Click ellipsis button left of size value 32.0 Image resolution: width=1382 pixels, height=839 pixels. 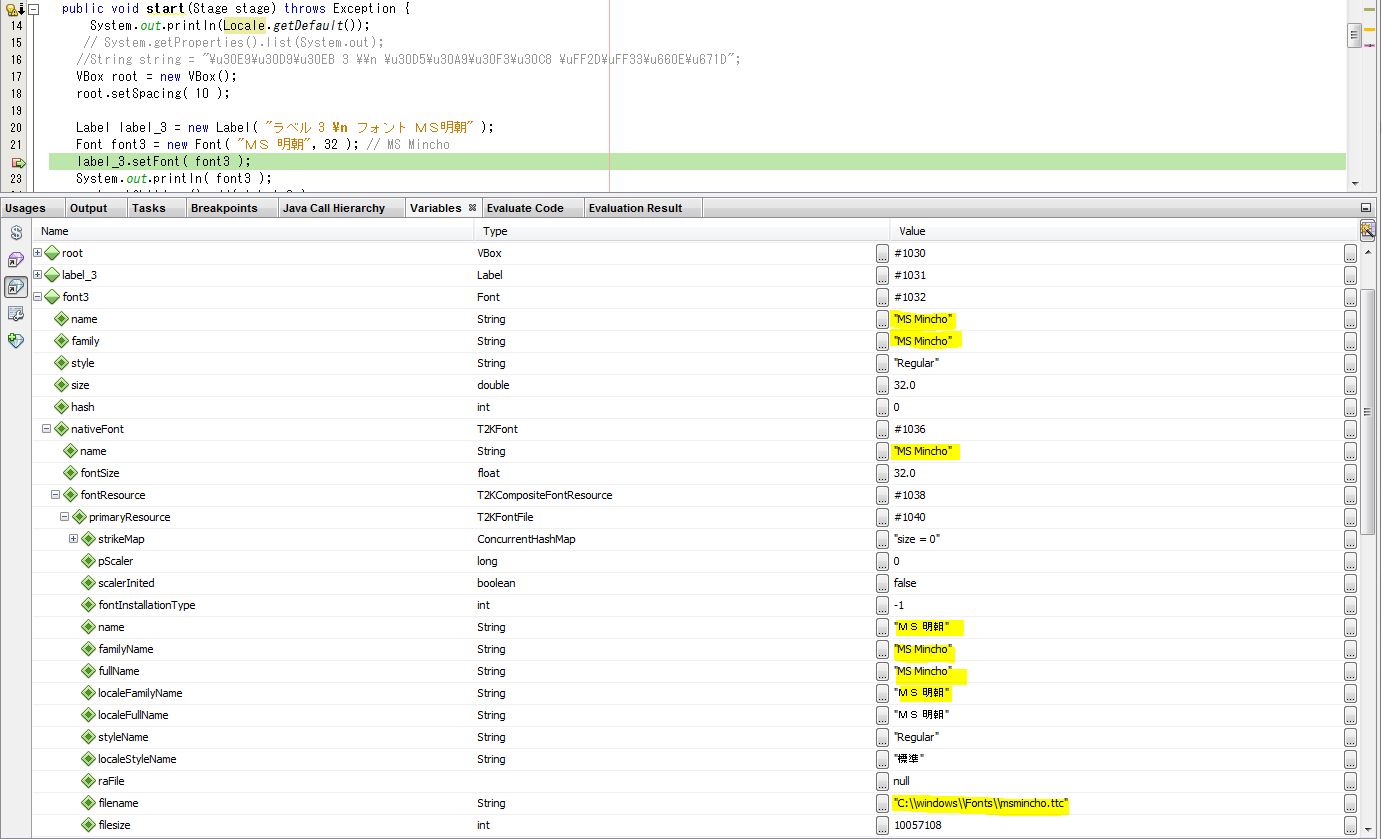[882, 385]
